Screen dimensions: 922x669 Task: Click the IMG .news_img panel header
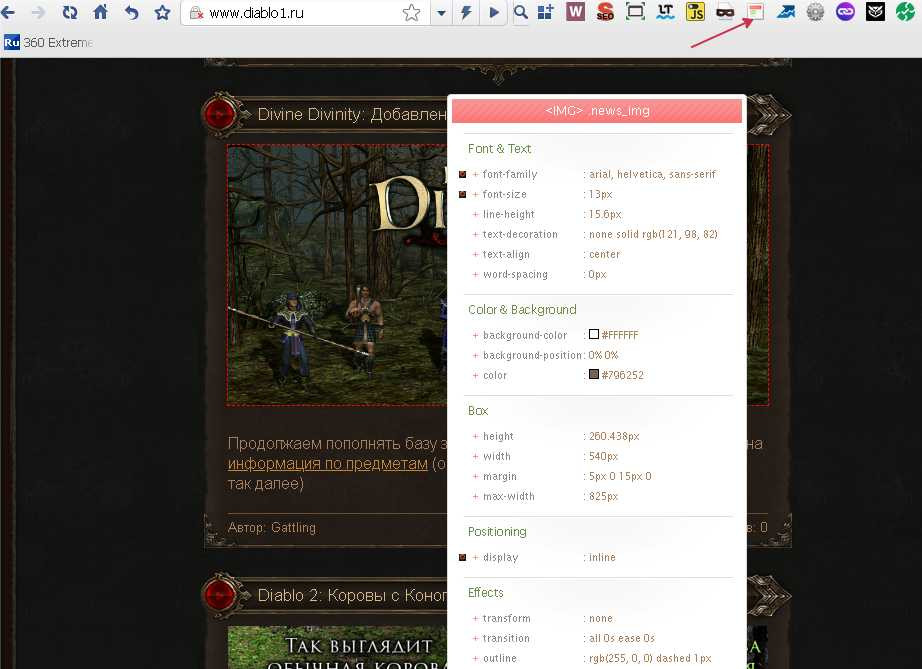597,111
